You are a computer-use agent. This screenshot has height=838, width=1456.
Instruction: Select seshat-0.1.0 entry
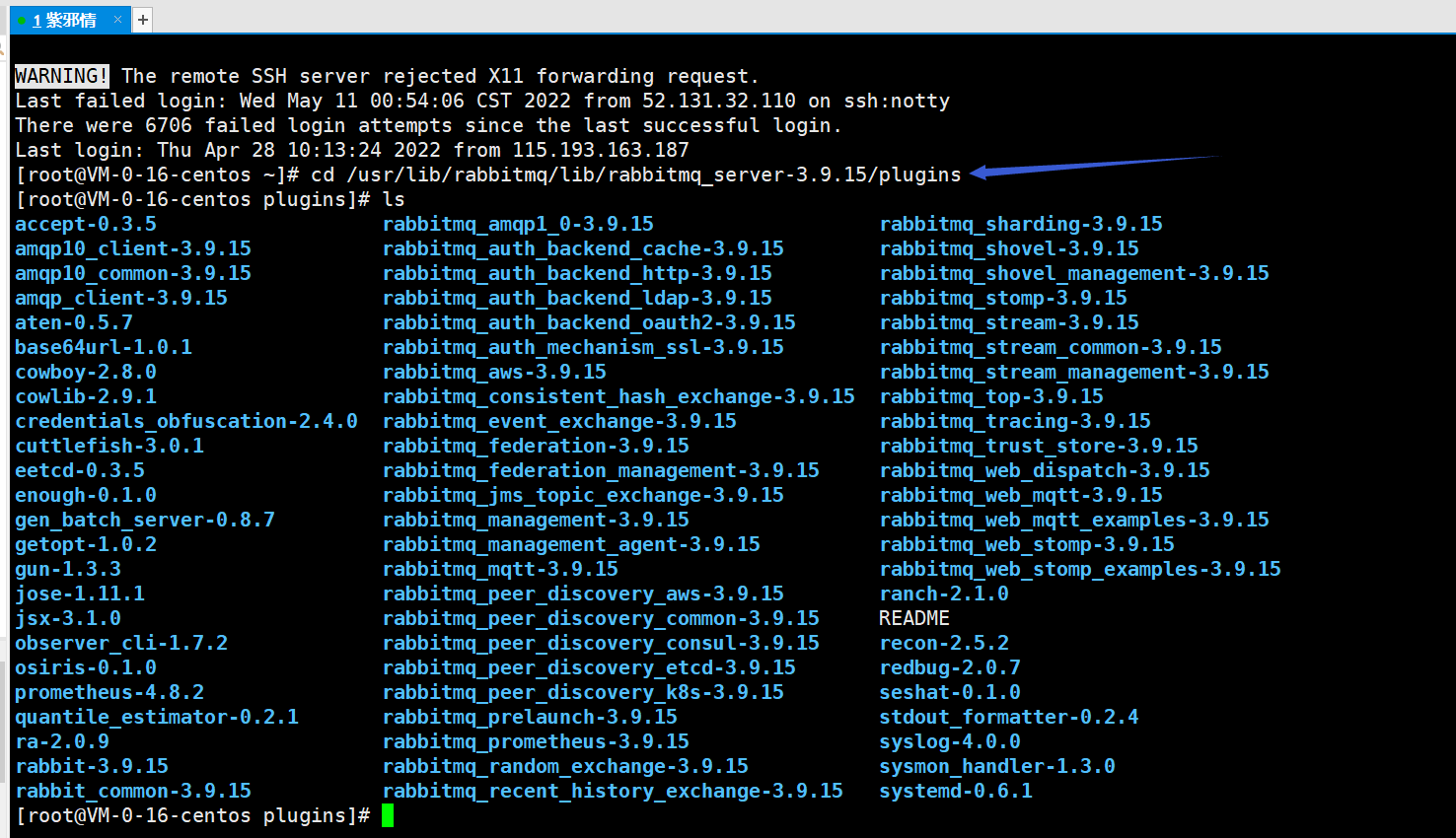tap(950, 692)
